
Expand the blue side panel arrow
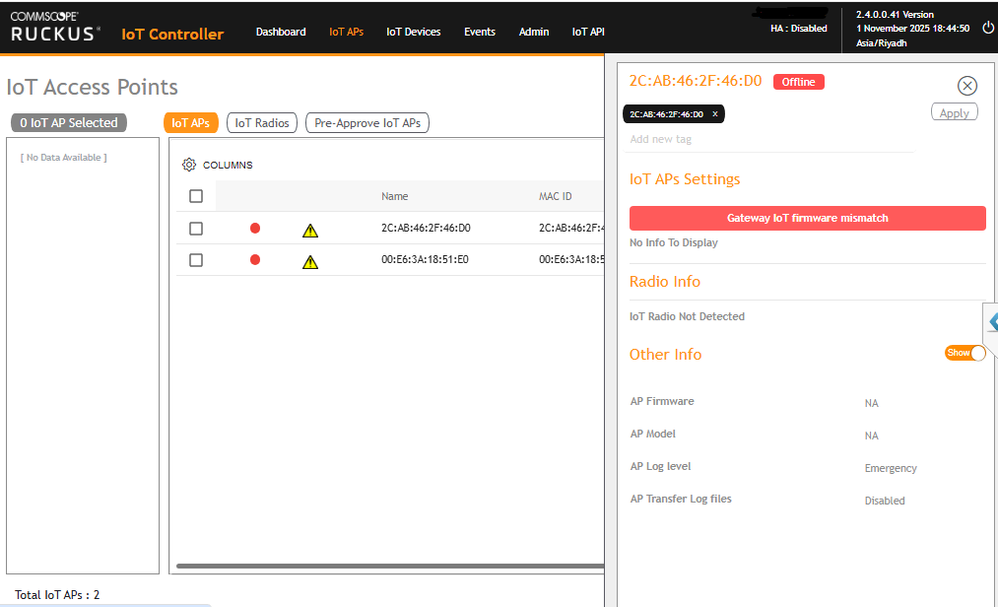point(992,321)
